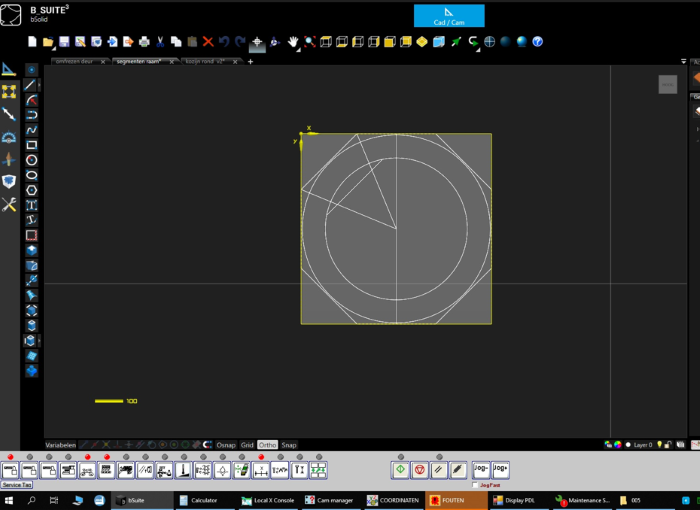Toggle Osnap in status bar
This screenshot has height=510, width=700.
point(226,445)
